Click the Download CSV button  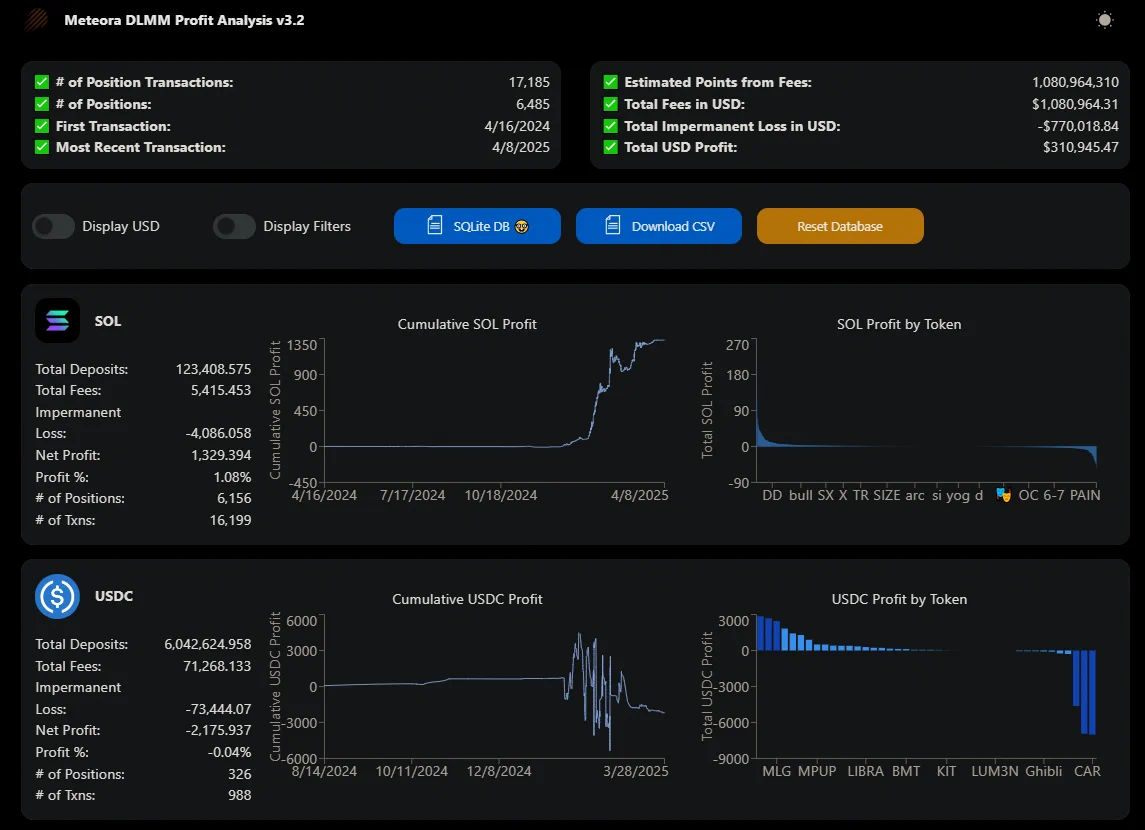tap(659, 226)
